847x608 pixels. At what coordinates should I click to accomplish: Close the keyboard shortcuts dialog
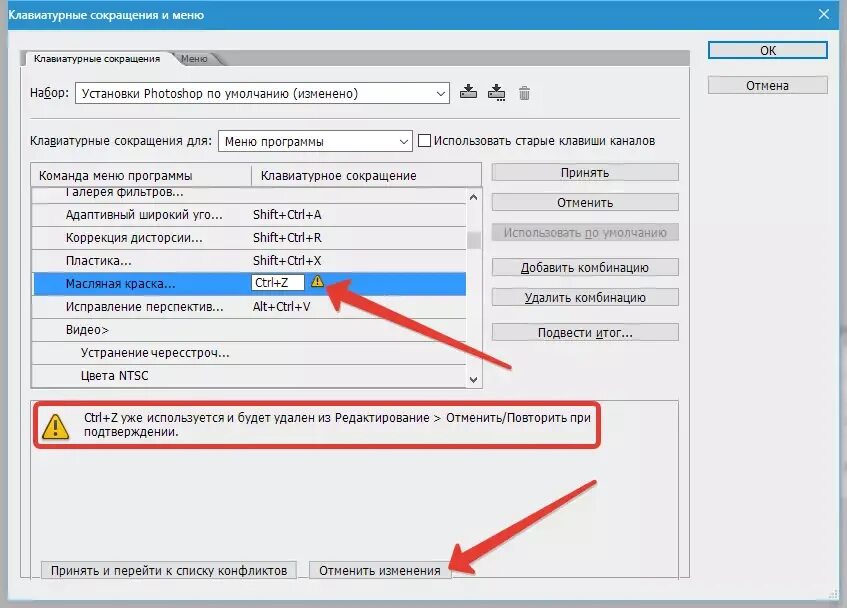click(x=824, y=14)
